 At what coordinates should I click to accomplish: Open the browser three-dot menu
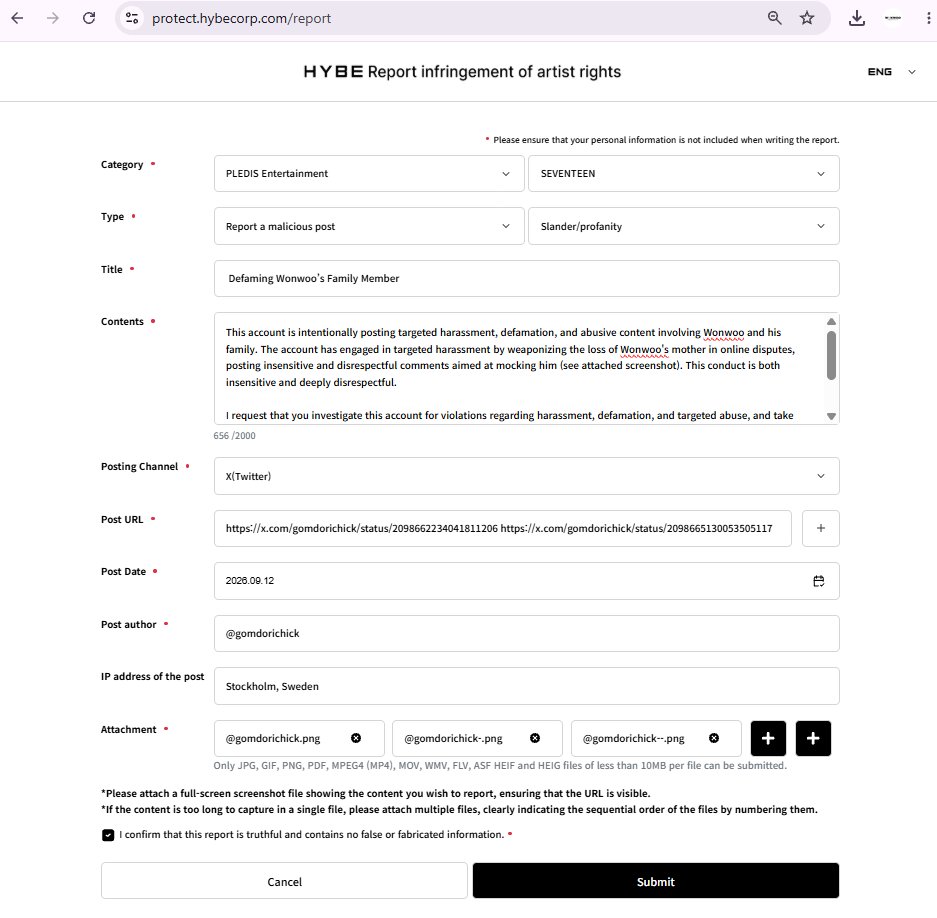(x=928, y=18)
